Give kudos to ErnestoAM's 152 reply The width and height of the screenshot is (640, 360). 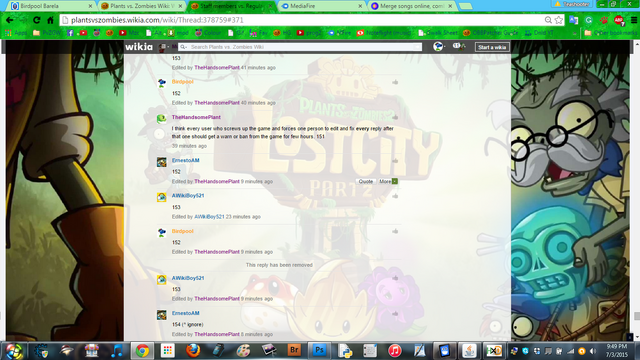click(x=395, y=161)
